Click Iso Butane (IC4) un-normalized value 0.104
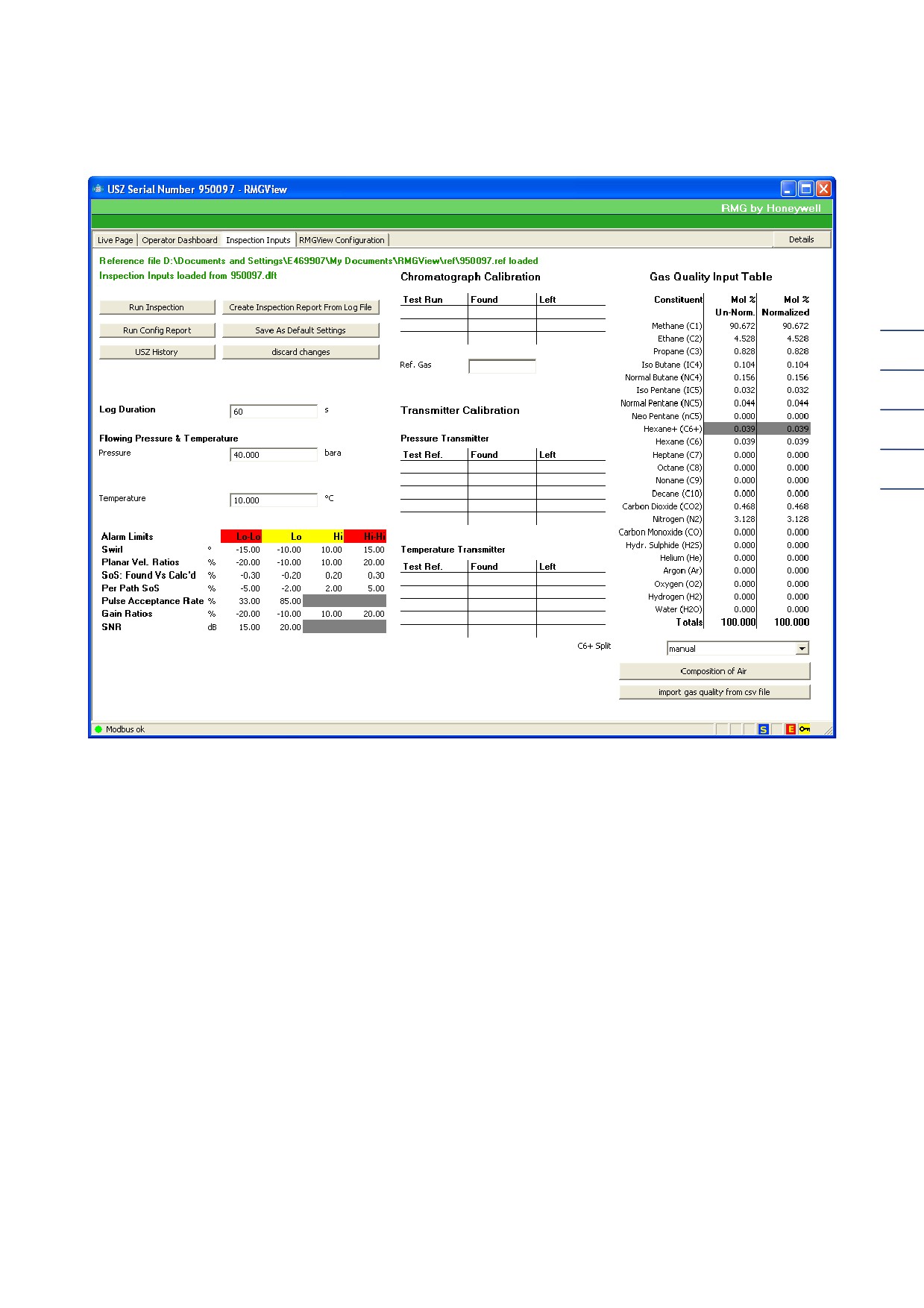The width and height of the screenshot is (924, 1308). (744, 365)
